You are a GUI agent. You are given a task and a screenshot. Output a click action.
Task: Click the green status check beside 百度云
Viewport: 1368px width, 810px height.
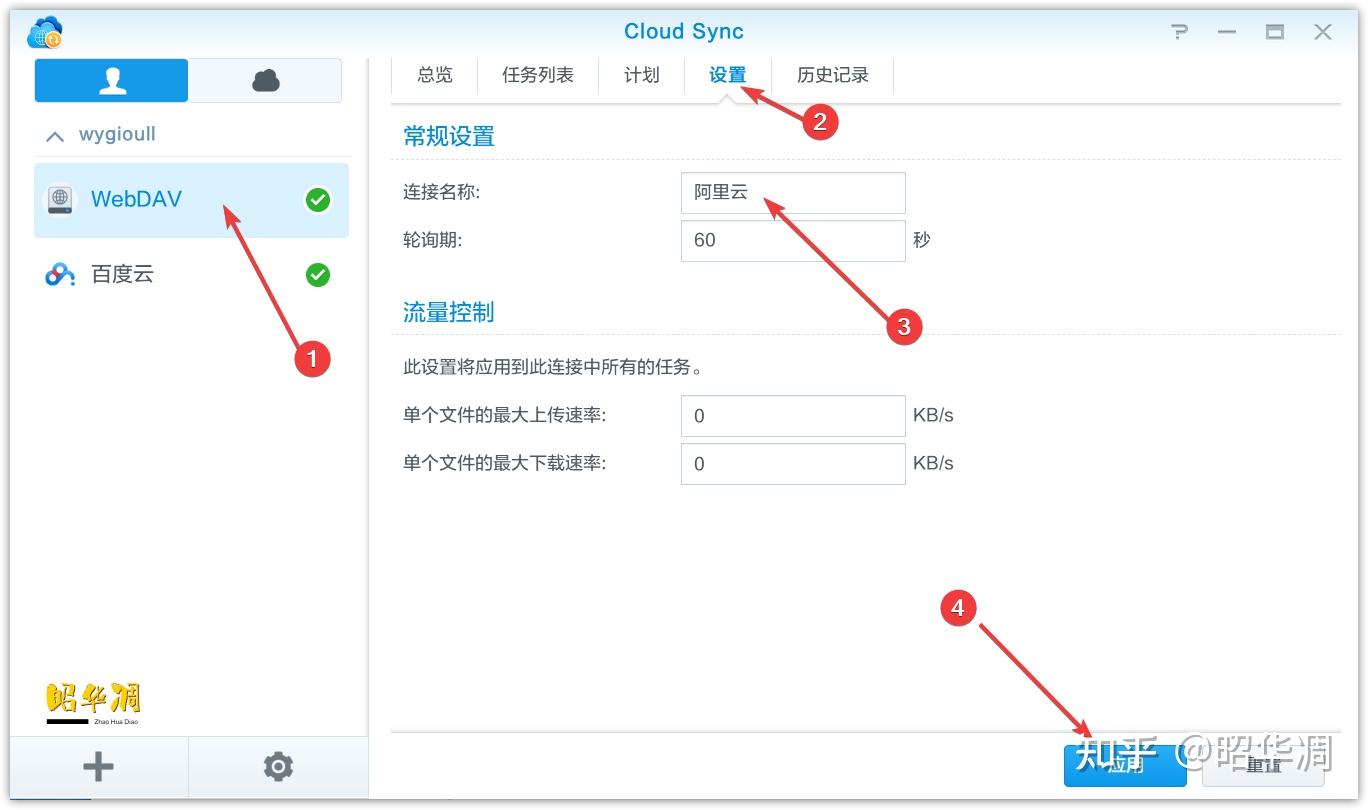pos(318,274)
